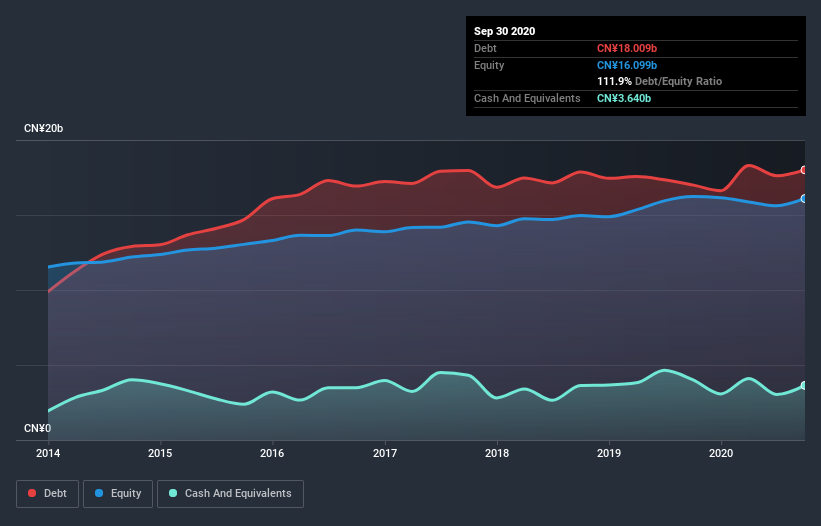This screenshot has height=526, width=821.
Task: Click the teal Cash endpoint marker
Action: [804, 386]
